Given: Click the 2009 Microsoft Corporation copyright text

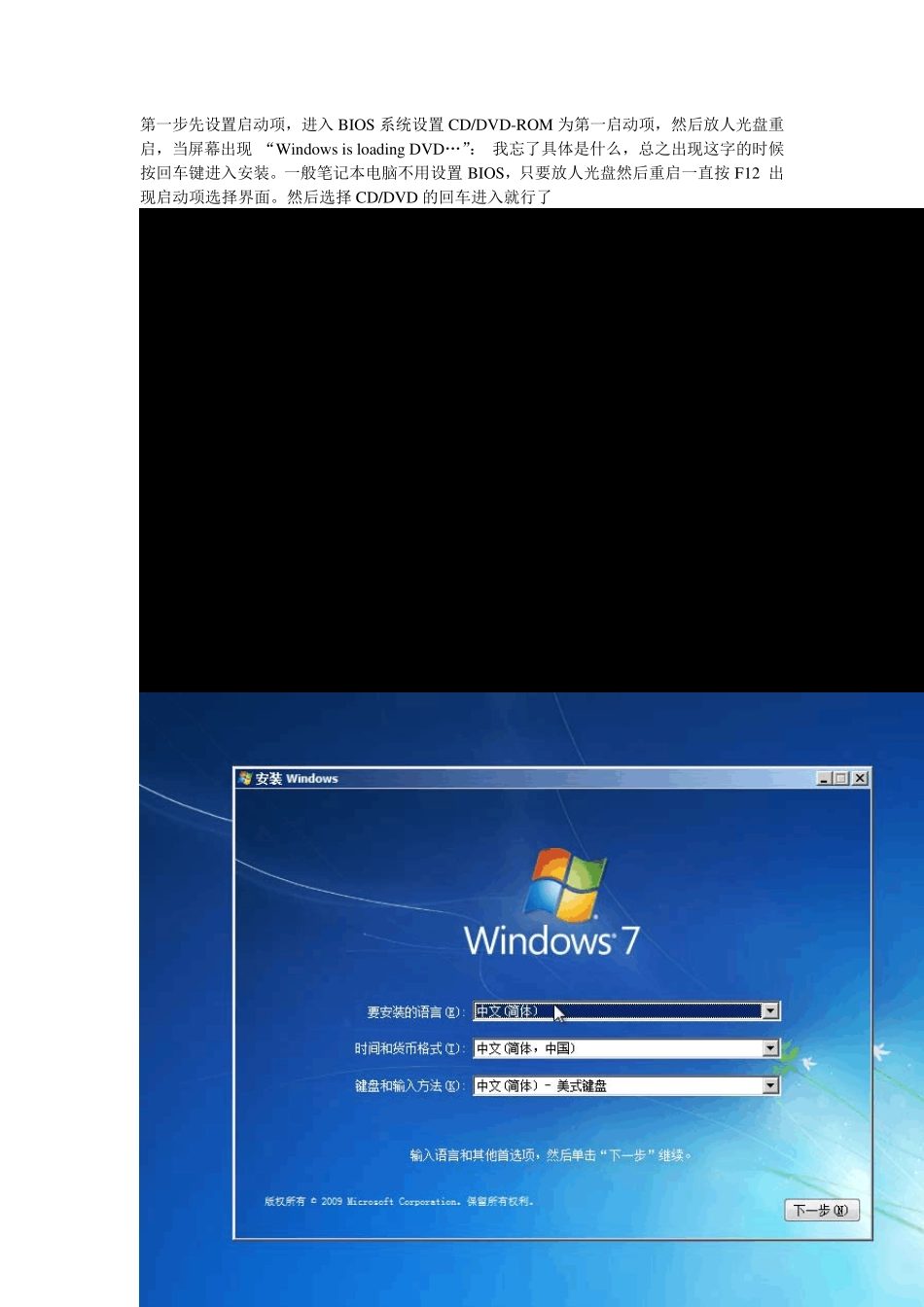Looking at the screenshot, I should click(x=399, y=1202).
